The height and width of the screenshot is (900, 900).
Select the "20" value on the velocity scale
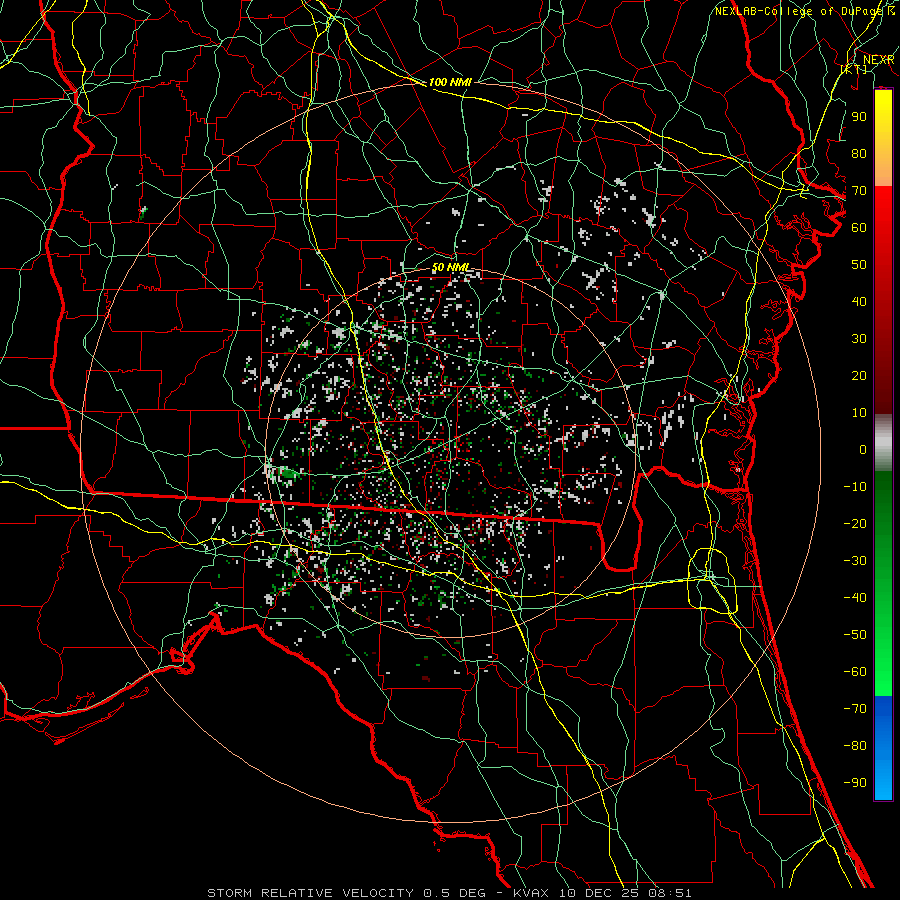point(859,376)
